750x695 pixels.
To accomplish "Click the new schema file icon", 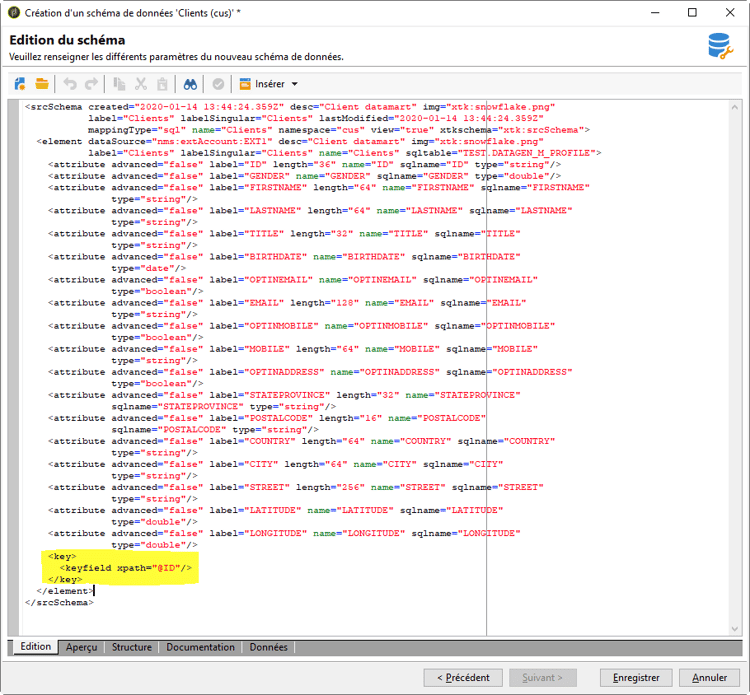I will point(20,84).
